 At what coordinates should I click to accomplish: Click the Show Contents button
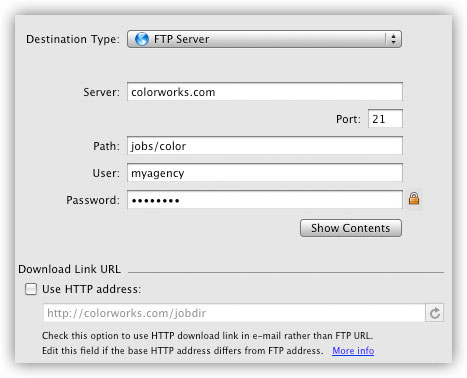click(351, 228)
